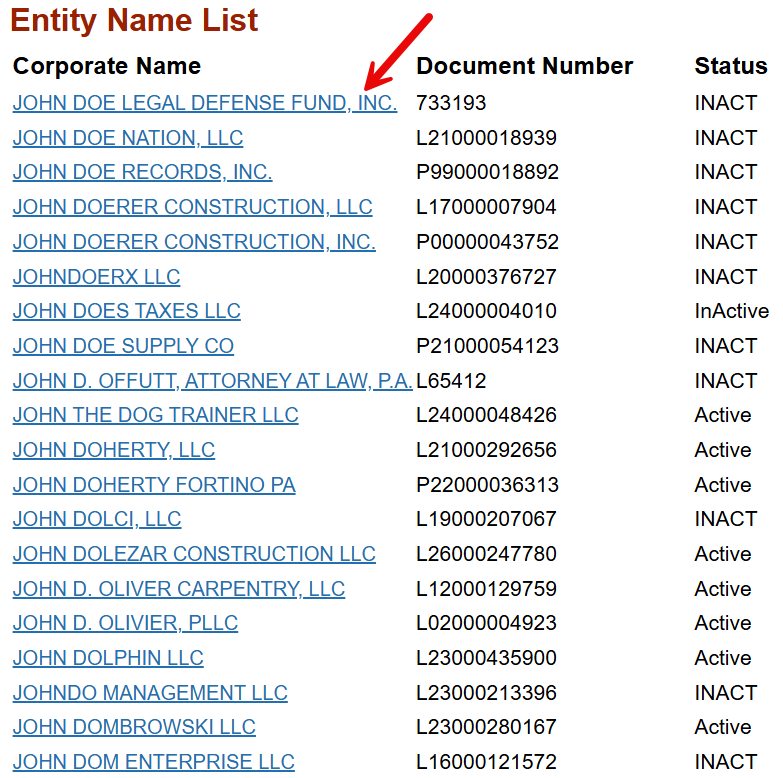Click JOHN DOERER CONSTRUCTION, INC. link

point(194,242)
